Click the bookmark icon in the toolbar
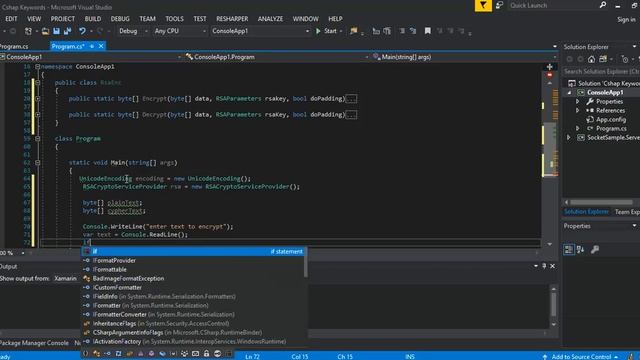 [x=427, y=31]
